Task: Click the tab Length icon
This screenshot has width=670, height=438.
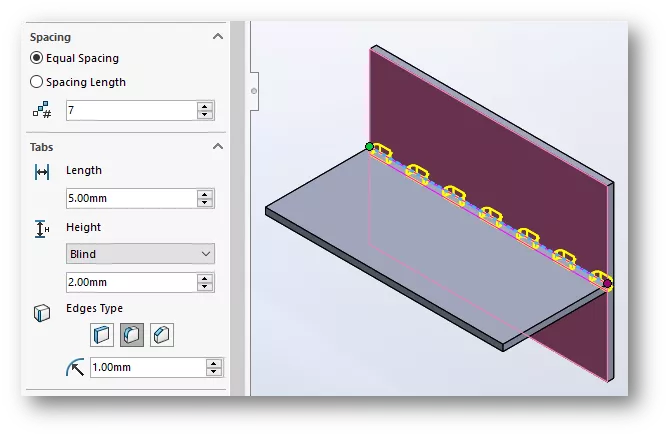Action: (x=42, y=172)
